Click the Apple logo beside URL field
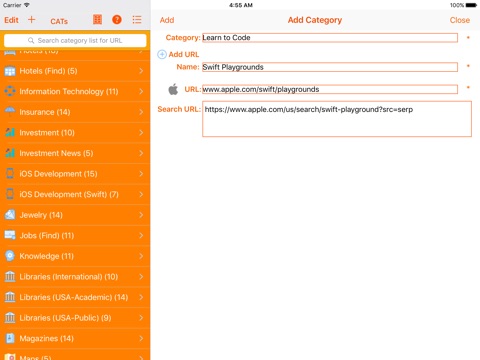The height and width of the screenshot is (360, 480). pos(173,89)
